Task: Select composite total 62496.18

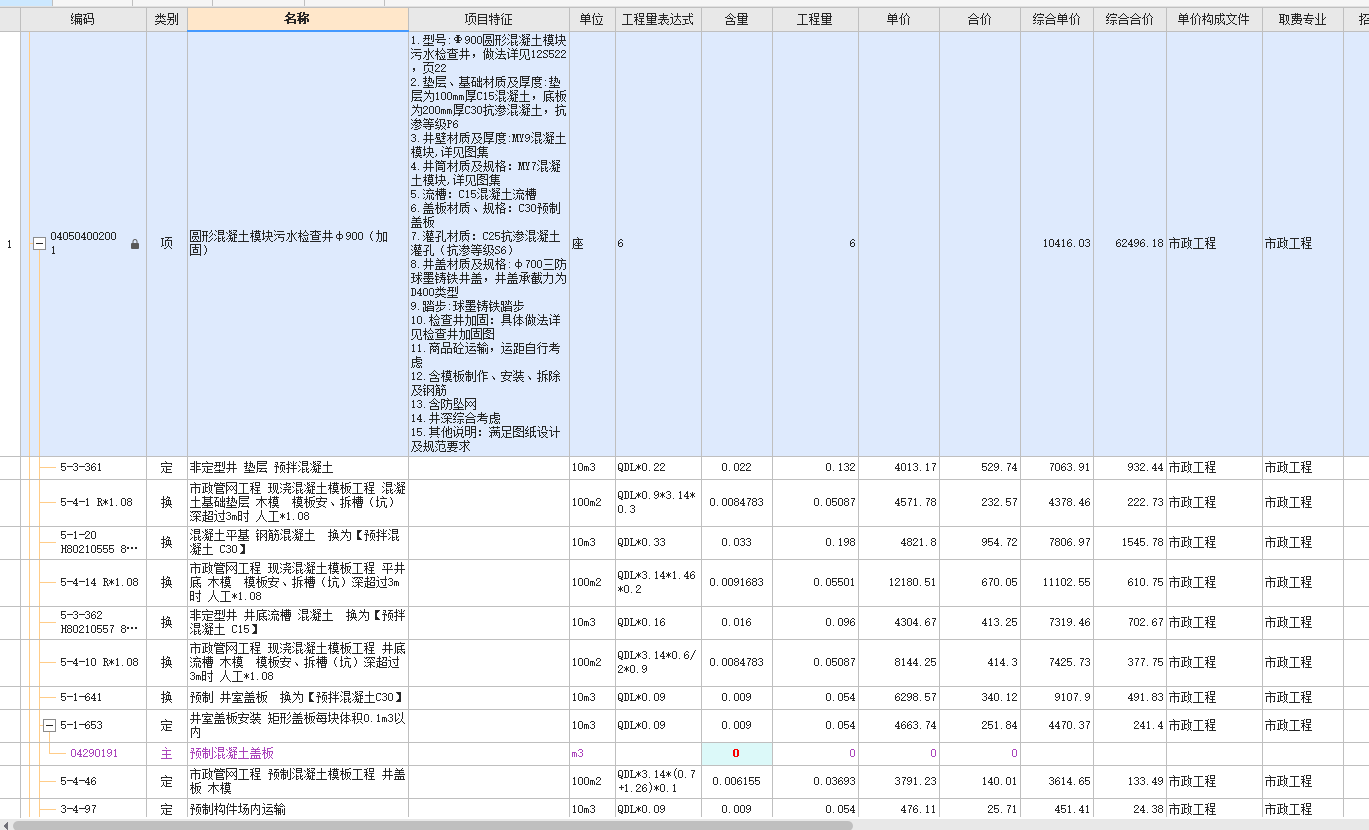Action: [x=1130, y=244]
